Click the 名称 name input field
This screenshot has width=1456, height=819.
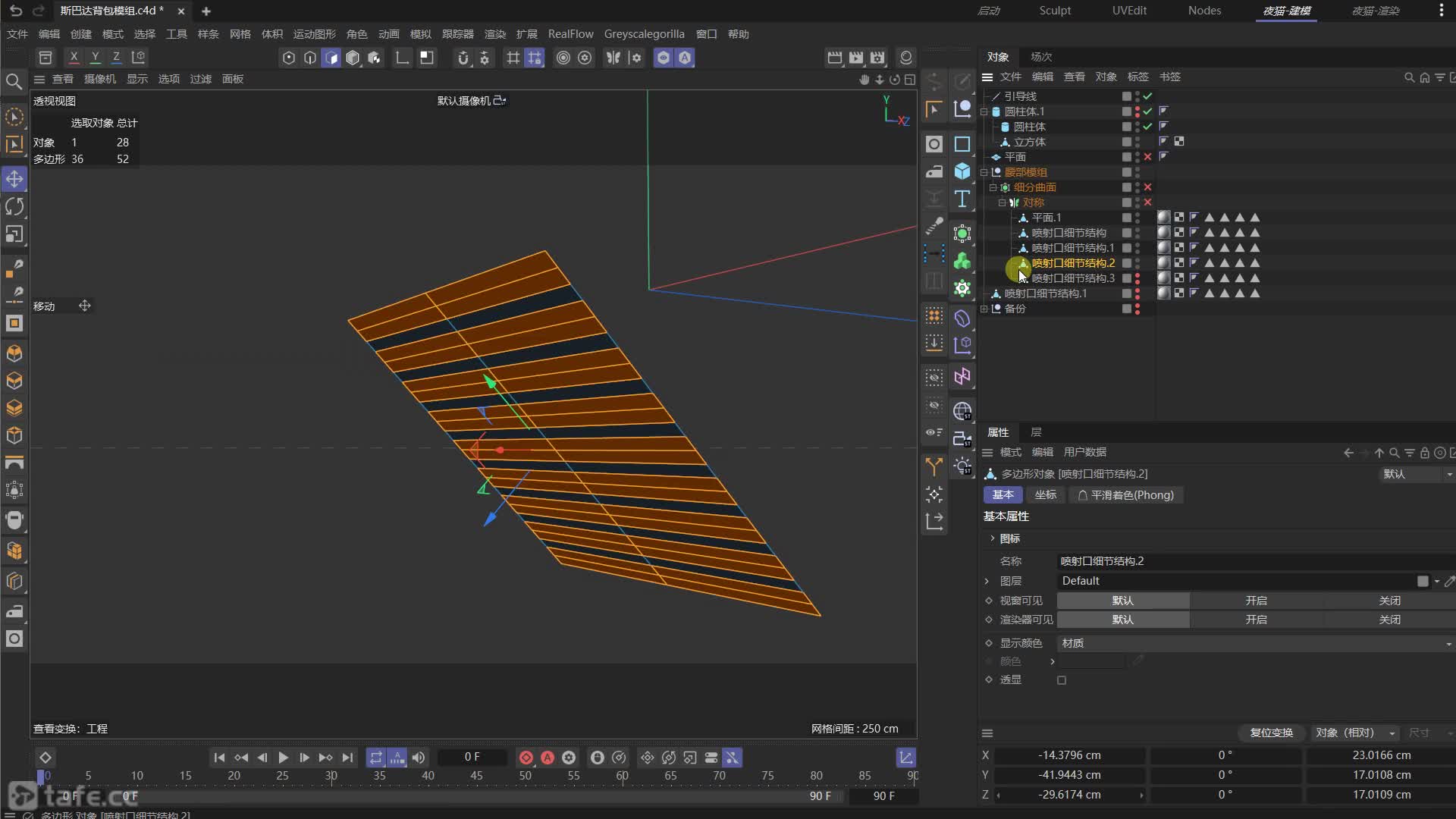[x=1256, y=561]
